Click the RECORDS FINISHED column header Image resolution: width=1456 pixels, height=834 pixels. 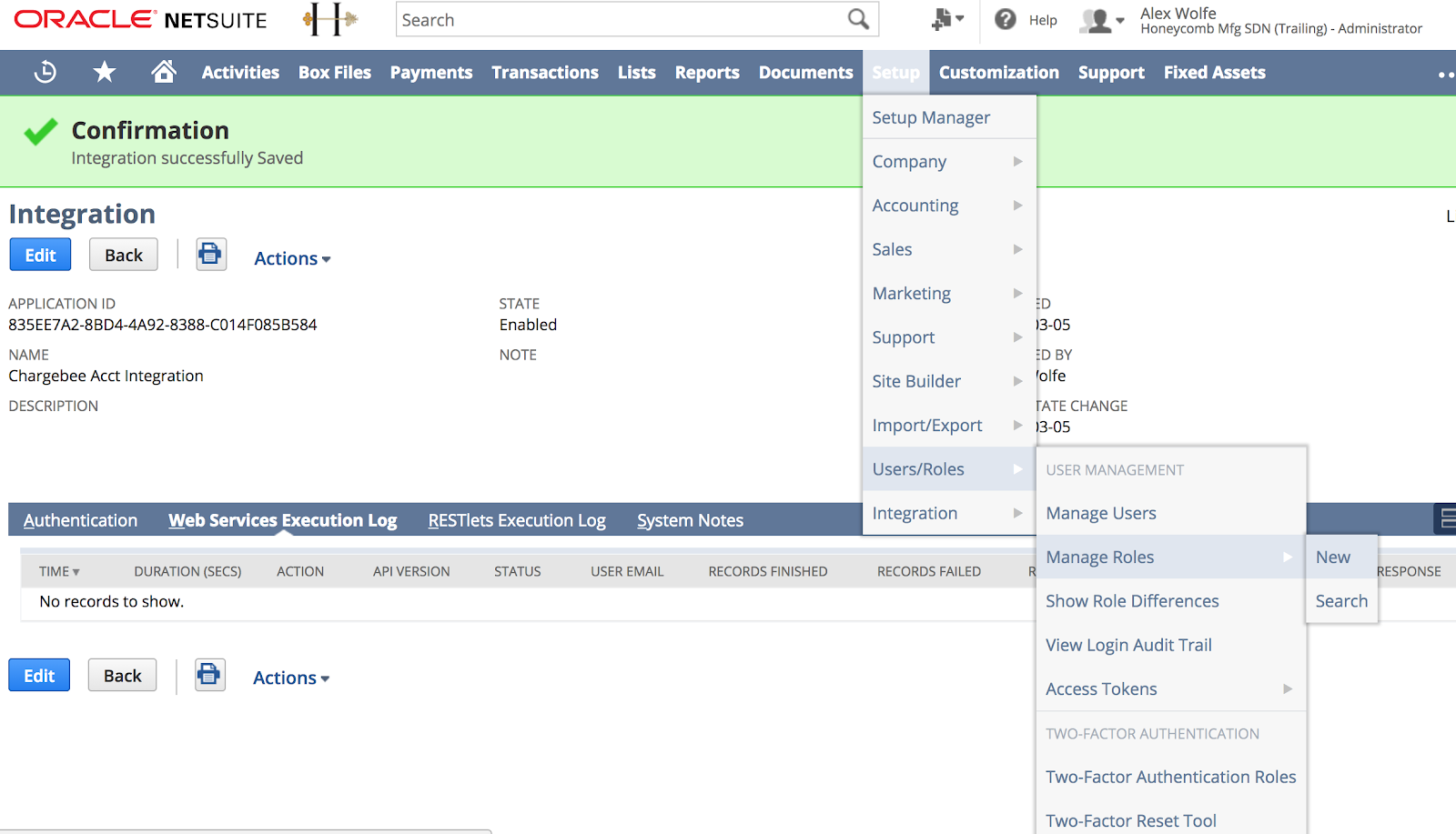(768, 571)
